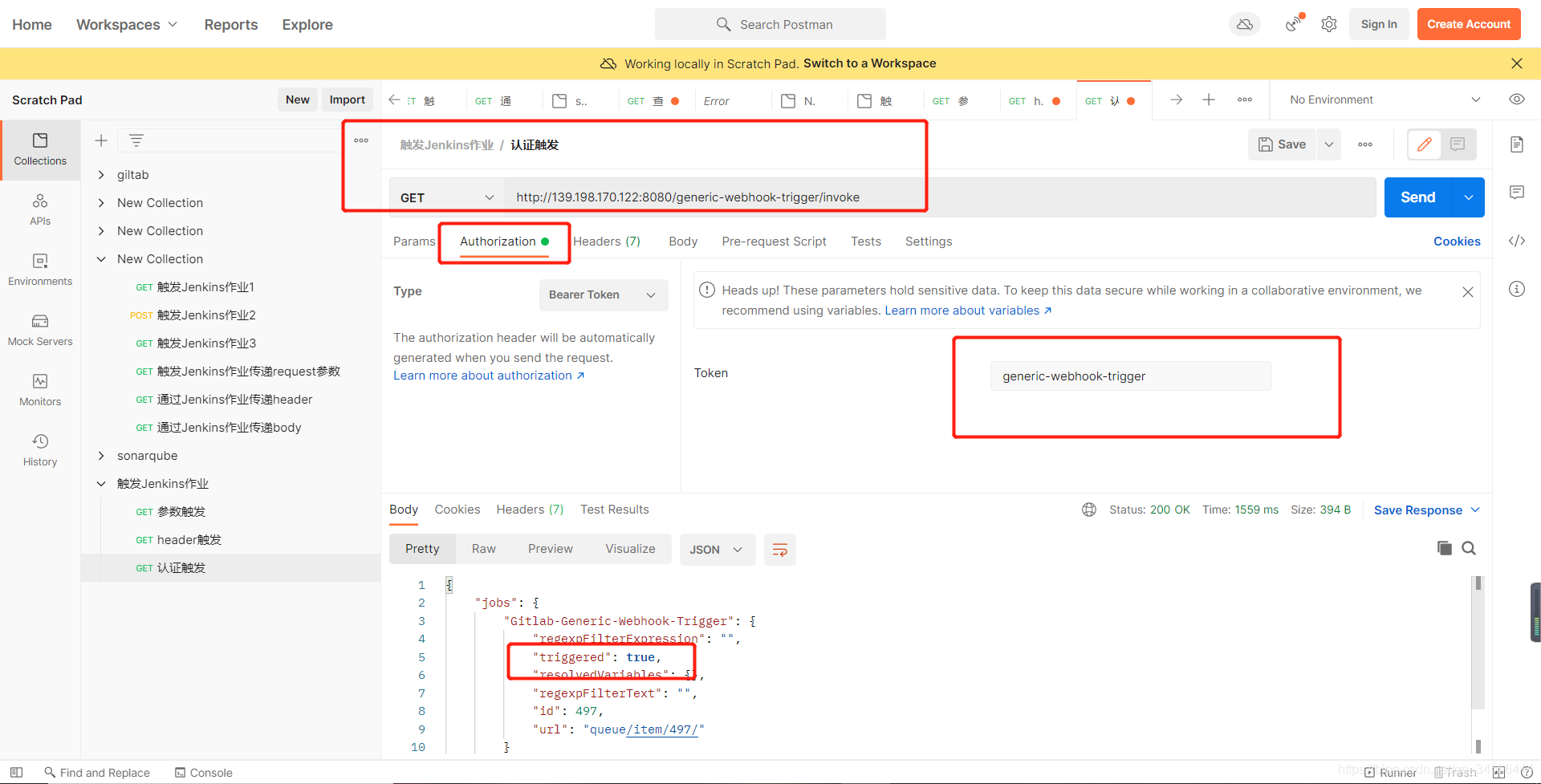Open the info icon in right sidebar
Screen dimensions: 1541x784
[x=1517, y=289]
